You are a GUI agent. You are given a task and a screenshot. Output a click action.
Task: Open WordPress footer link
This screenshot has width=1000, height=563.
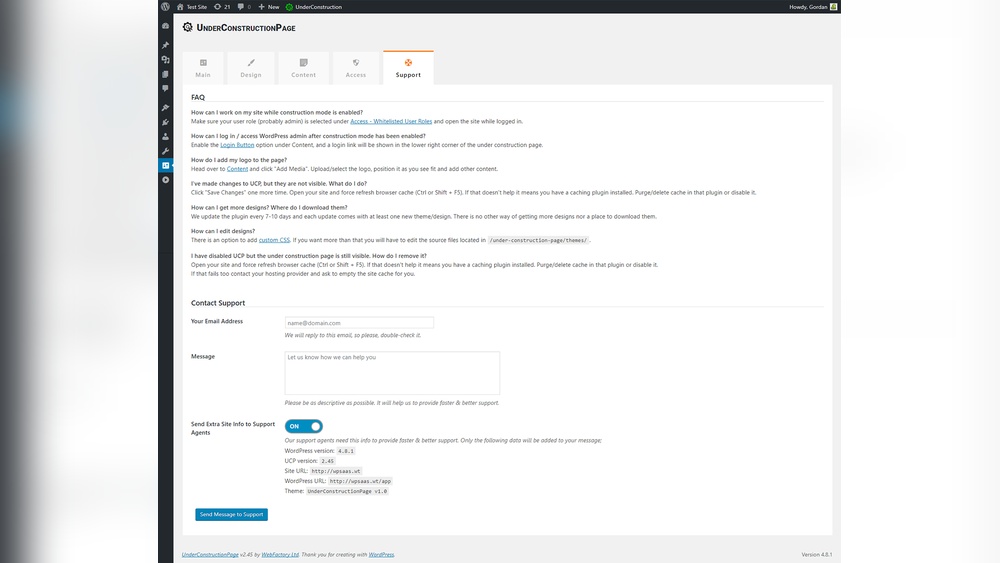pyautogui.click(x=381, y=555)
